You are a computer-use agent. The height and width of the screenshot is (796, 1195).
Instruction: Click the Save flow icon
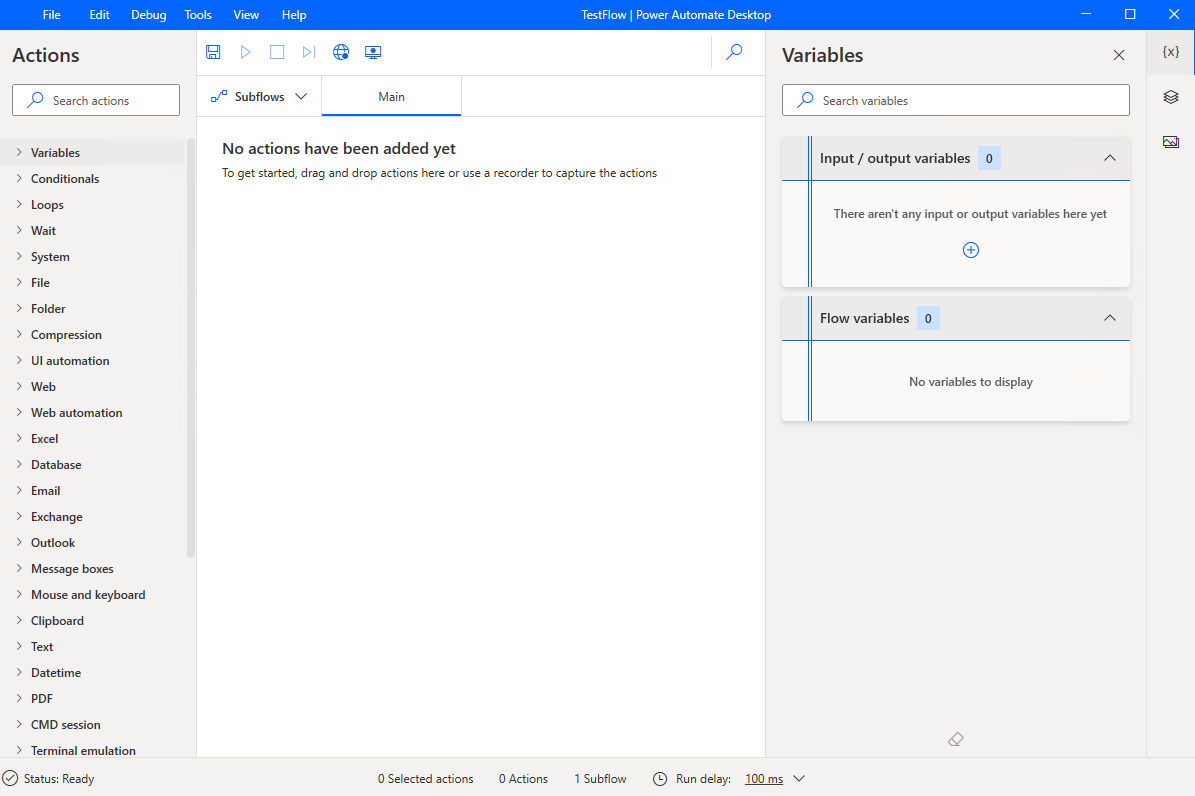click(x=213, y=52)
